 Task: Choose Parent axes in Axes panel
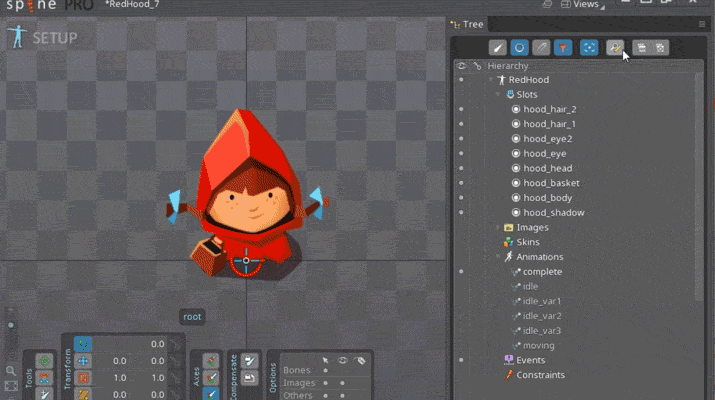(x=211, y=378)
